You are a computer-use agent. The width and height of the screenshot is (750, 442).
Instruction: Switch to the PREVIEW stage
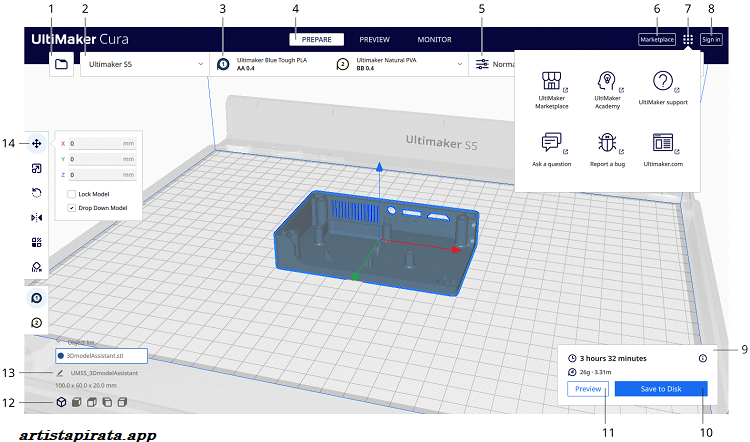[x=375, y=40]
